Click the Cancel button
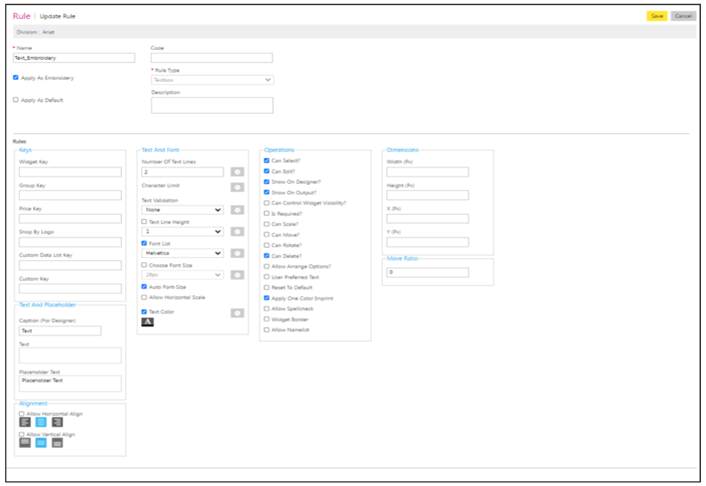 point(684,16)
